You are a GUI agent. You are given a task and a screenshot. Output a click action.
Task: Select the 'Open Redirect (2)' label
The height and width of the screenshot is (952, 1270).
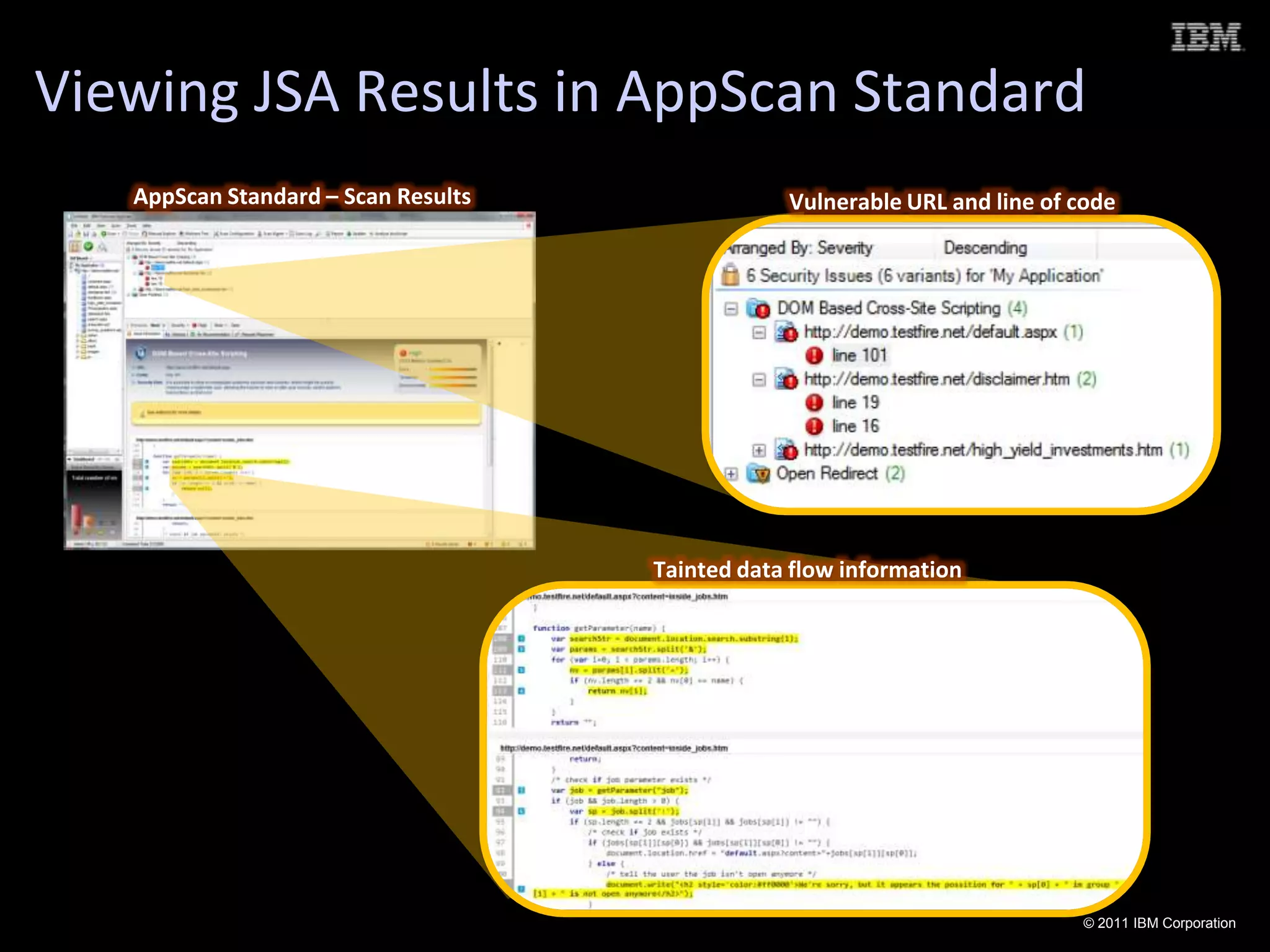[840, 474]
